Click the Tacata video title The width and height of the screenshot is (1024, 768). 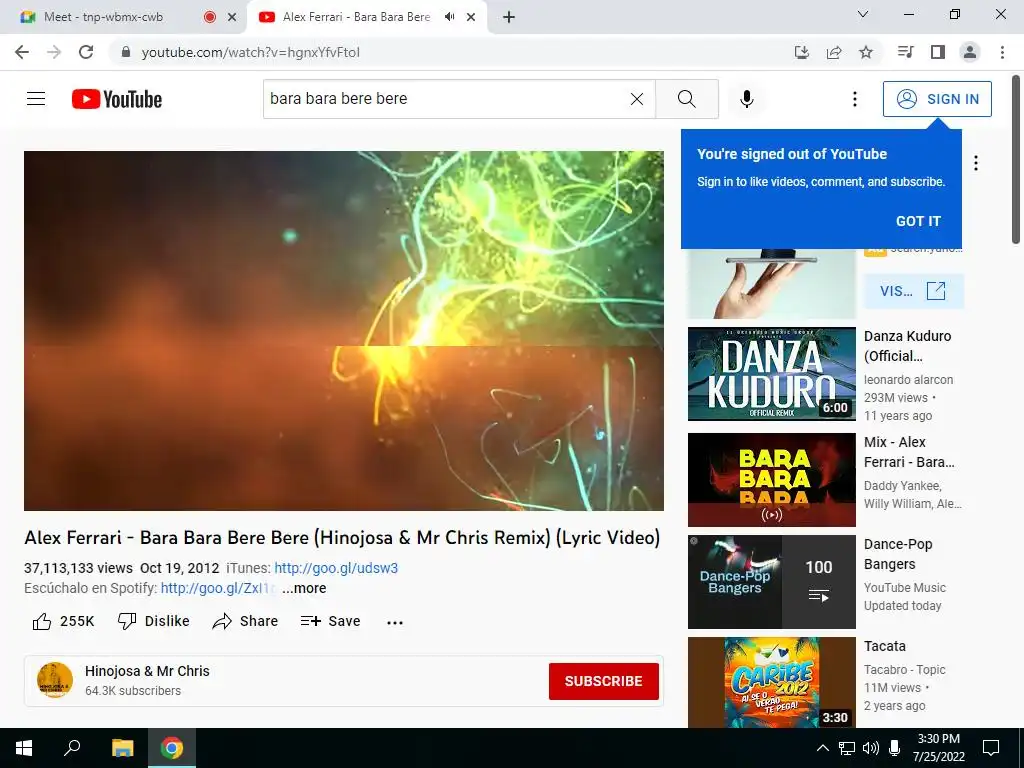(x=884, y=646)
